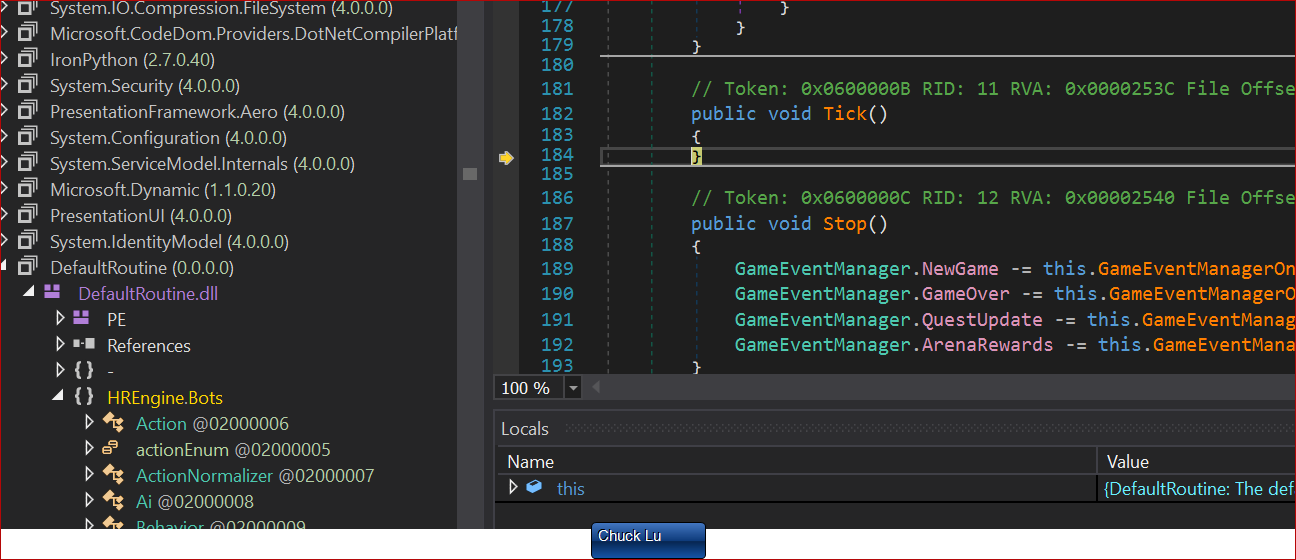Screen dimensions: 1296x560
Task: Click the Chuck Lu taskbar button
Action: (648, 540)
